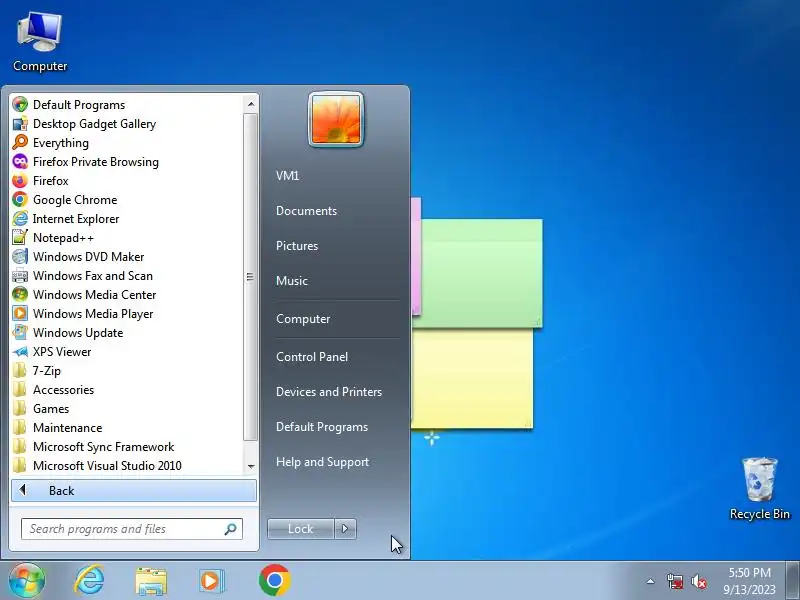Click the Show desktop button
The width and height of the screenshot is (800, 600).
792,580
